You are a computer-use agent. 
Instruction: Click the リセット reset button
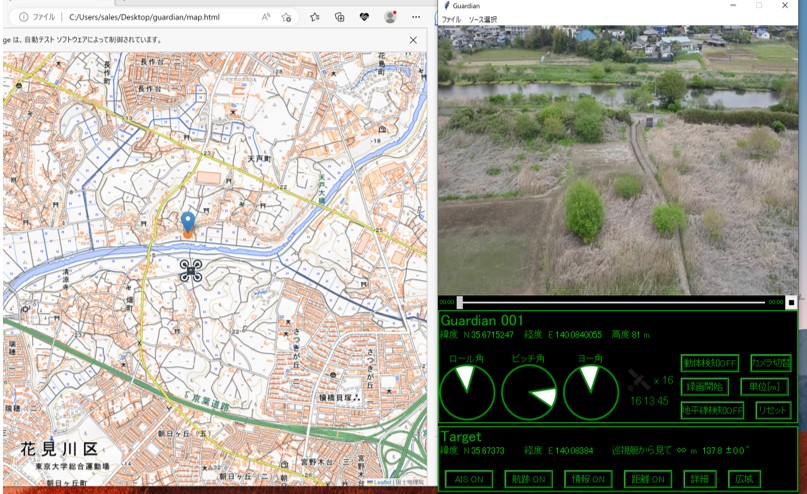click(773, 410)
